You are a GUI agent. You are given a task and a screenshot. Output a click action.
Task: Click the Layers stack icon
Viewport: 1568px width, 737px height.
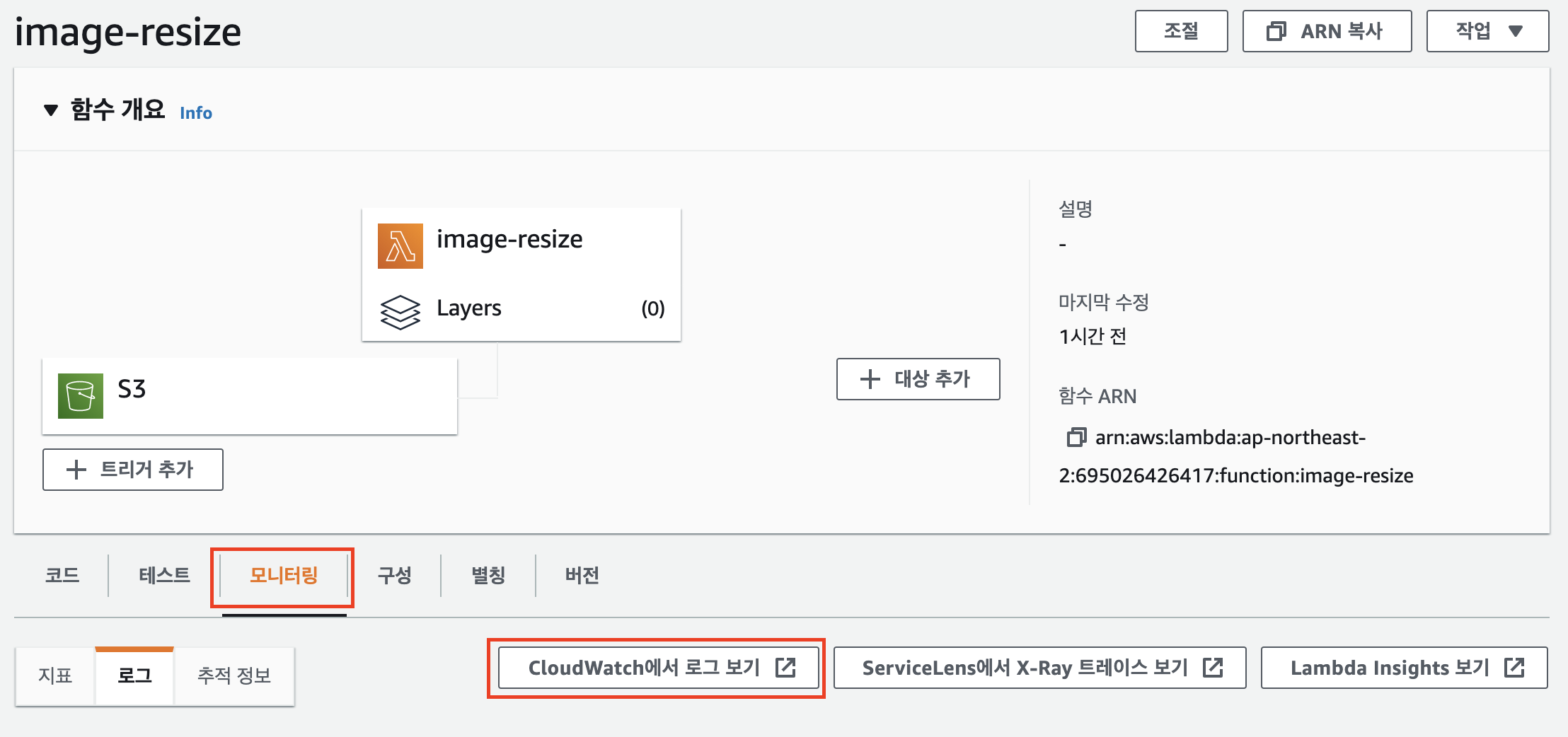pyautogui.click(x=400, y=311)
